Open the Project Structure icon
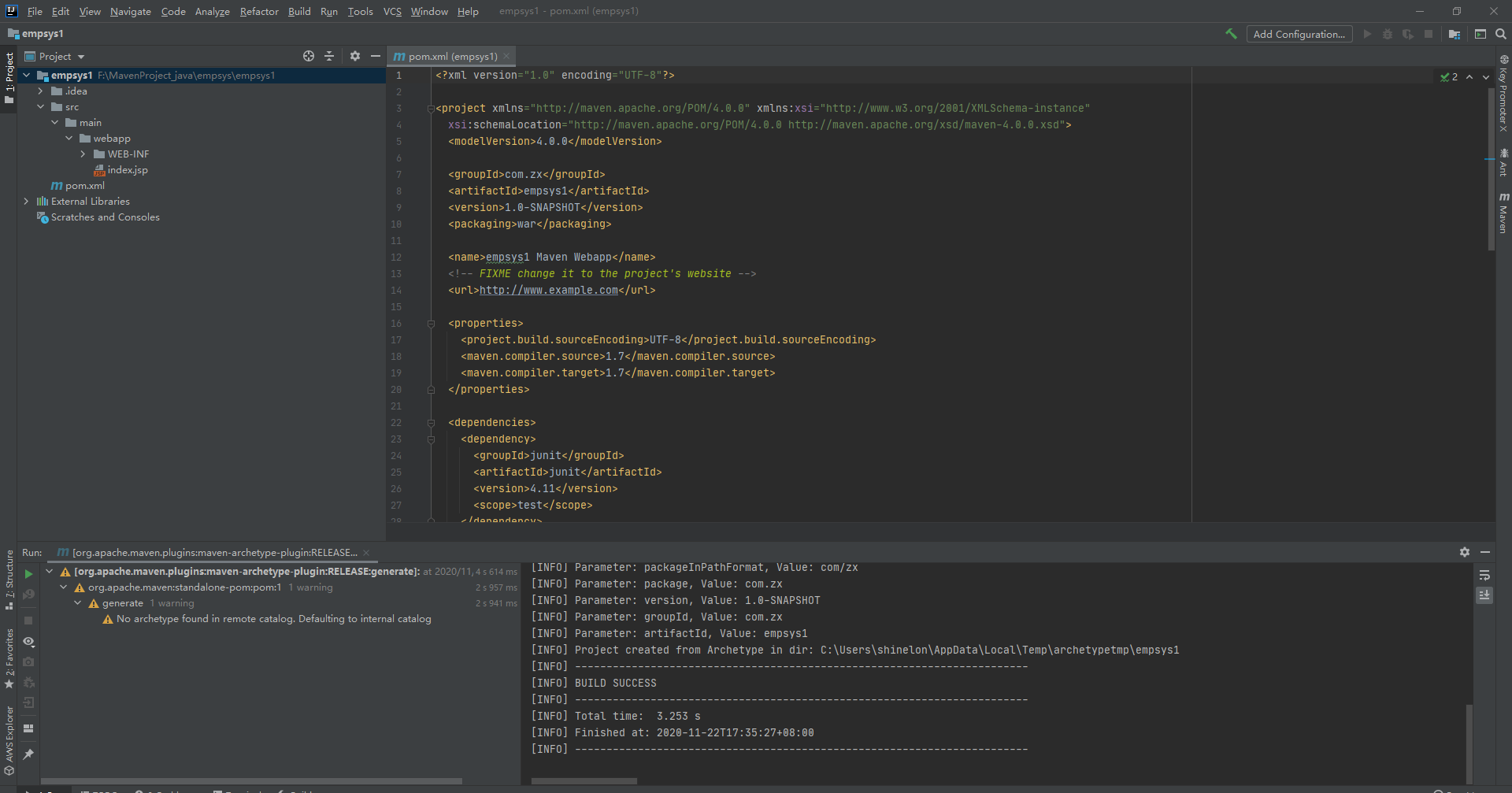This screenshot has width=1512, height=793. pyautogui.click(x=1455, y=34)
